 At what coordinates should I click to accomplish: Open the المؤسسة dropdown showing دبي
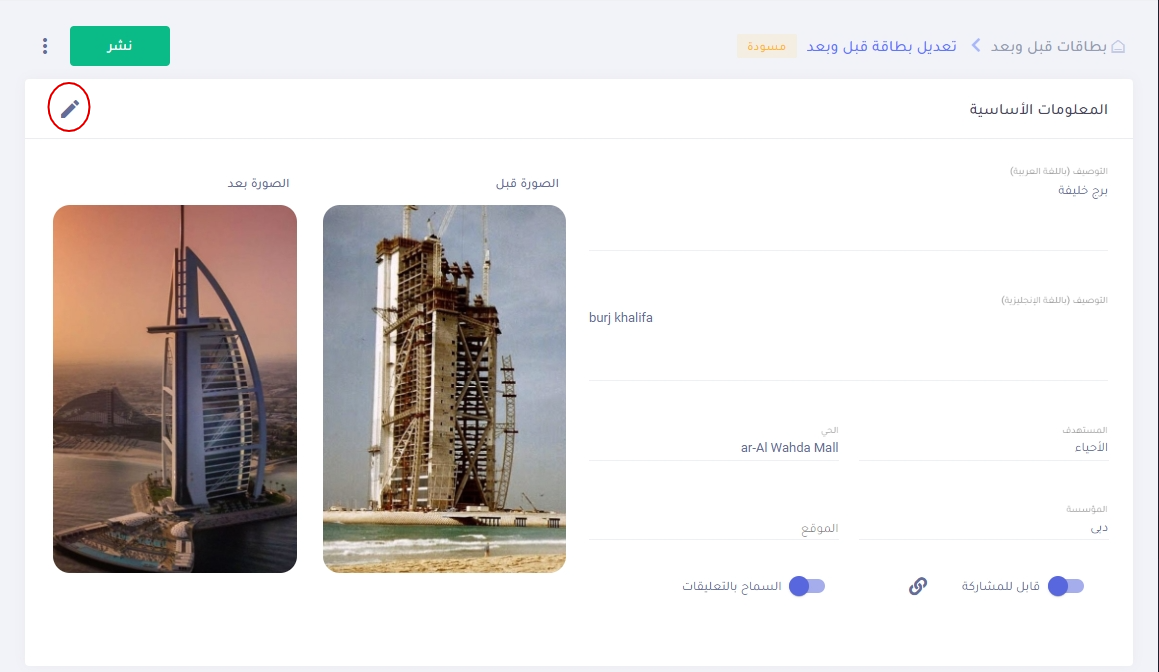pyautogui.click(x=983, y=527)
